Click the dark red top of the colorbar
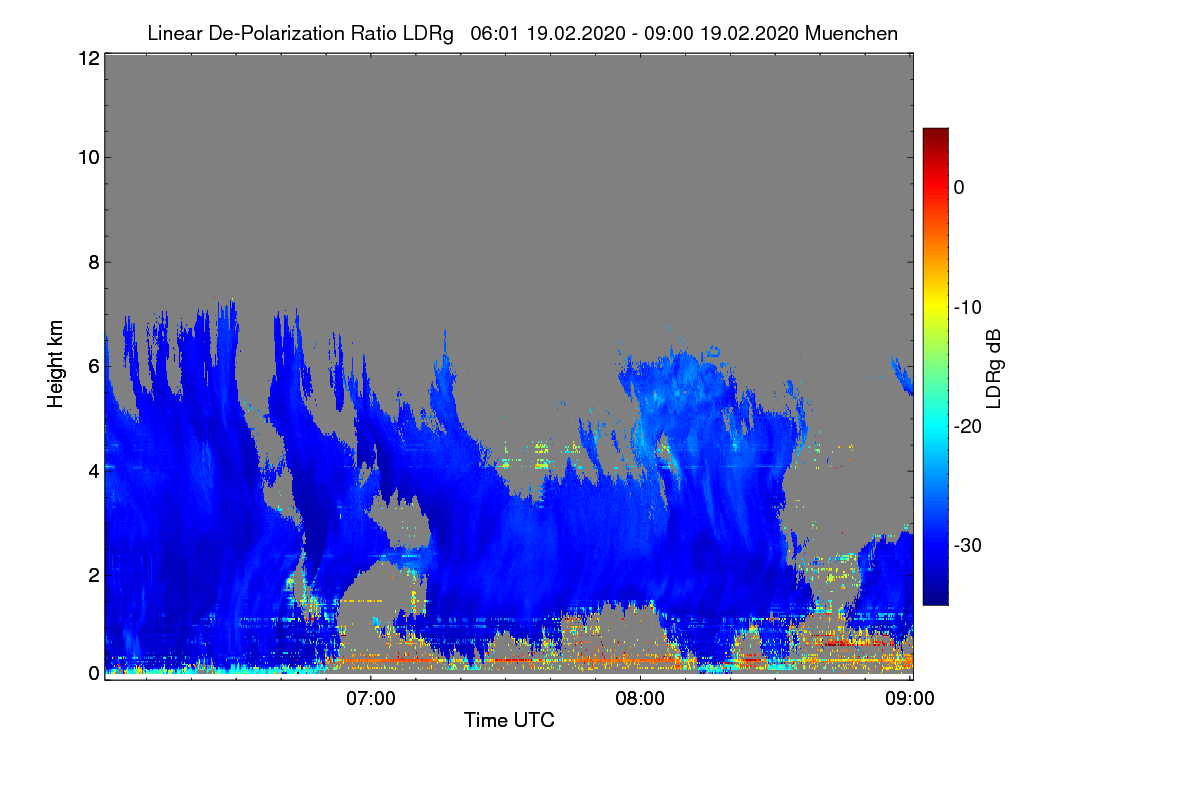This screenshot has height=800, width=1200. pos(935,135)
